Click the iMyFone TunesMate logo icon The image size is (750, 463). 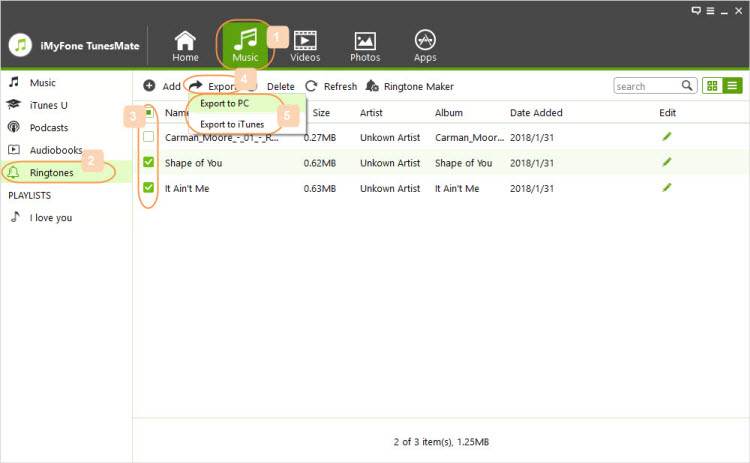20,45
